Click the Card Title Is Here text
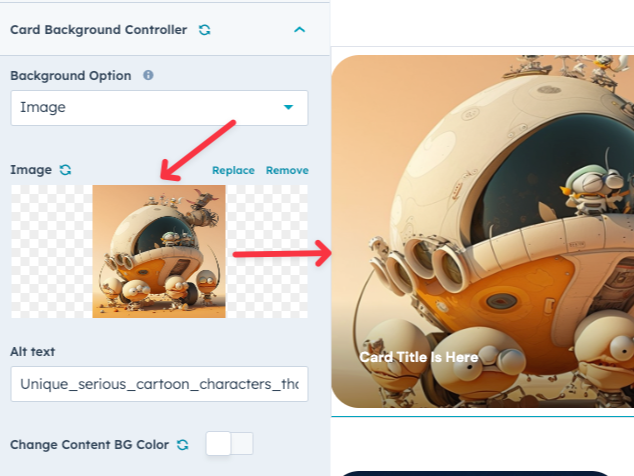The height and width of the screenshot is (476, 634). [419, 357]
